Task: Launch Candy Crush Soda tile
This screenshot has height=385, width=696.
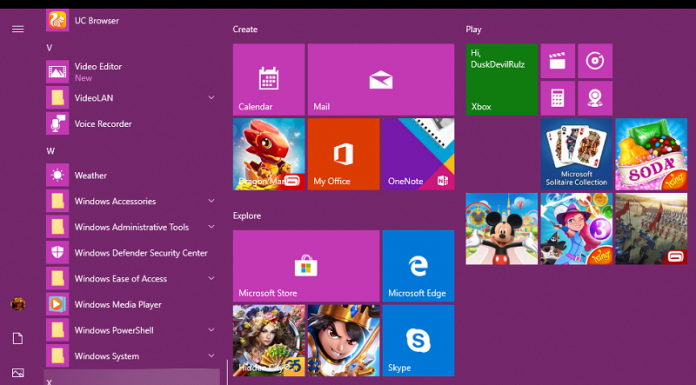Action: pos(651,154)
